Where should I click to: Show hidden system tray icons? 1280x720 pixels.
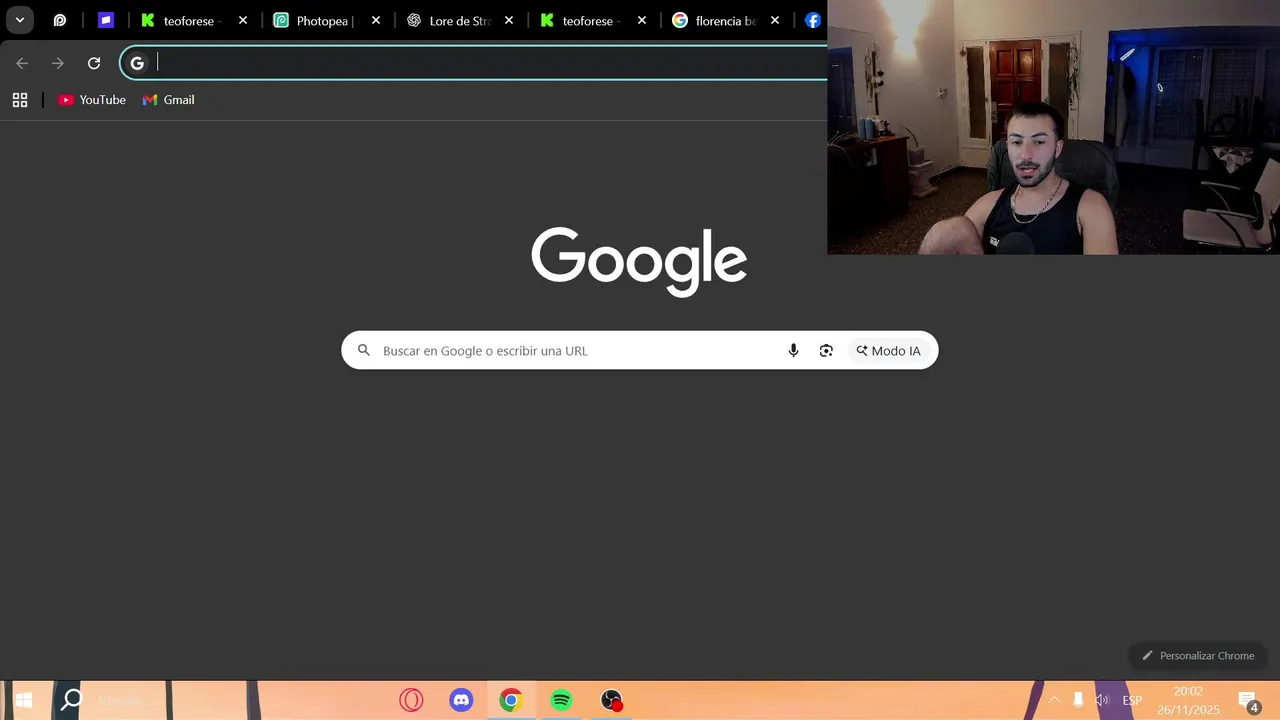pos(1053,700)
